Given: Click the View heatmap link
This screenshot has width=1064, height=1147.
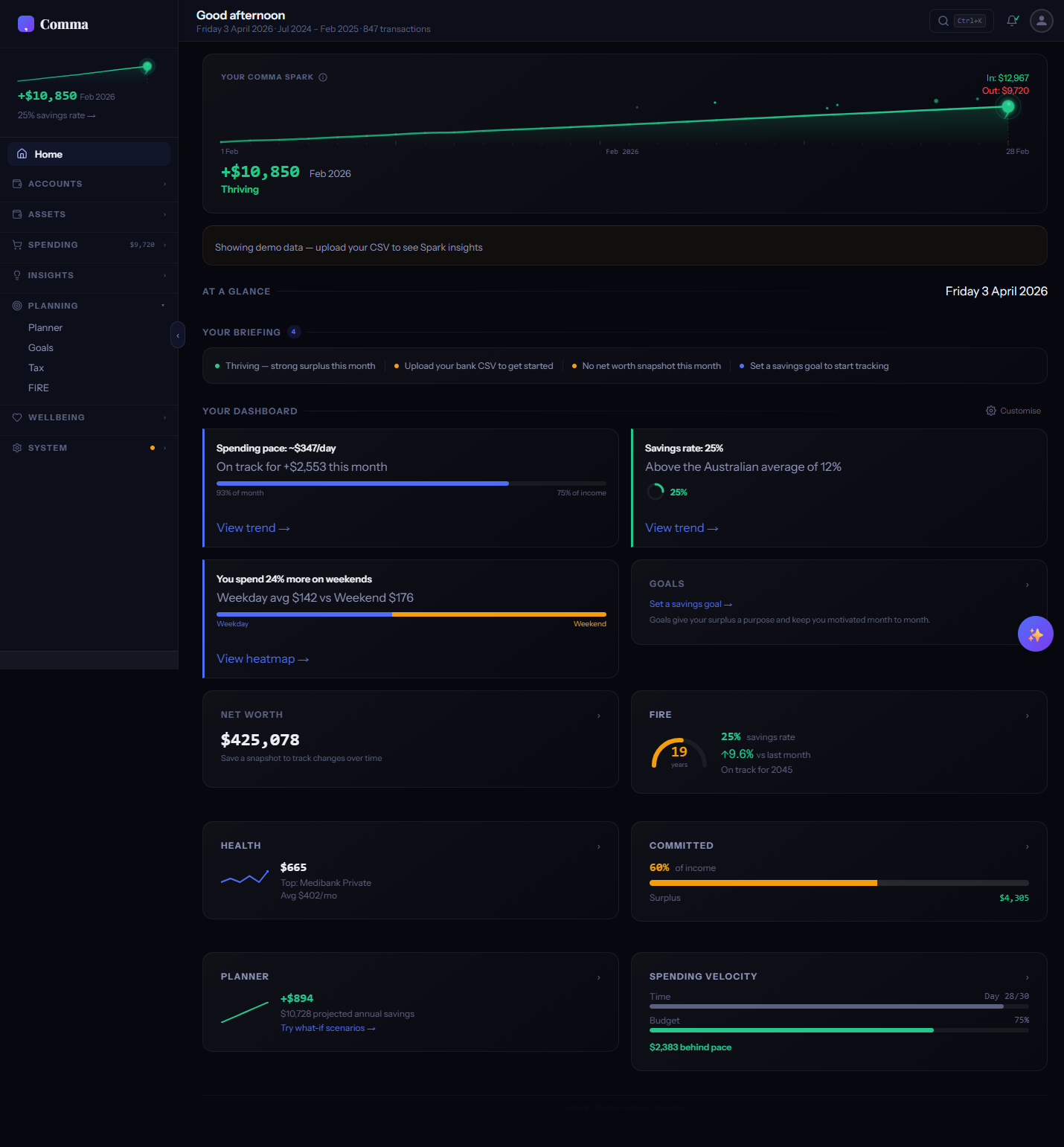Looking at the screenshot, I should [x=263, y=659].
